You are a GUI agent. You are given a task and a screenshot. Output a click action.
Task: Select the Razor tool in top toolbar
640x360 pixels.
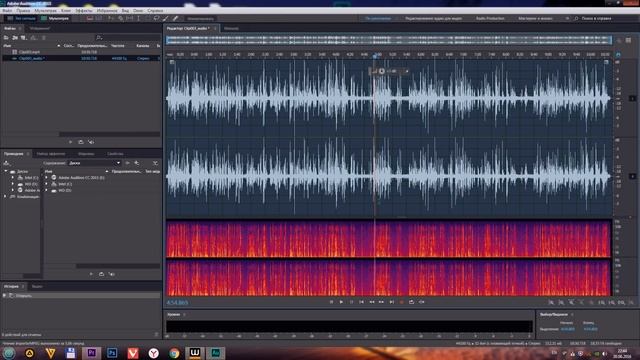(120, 18)
